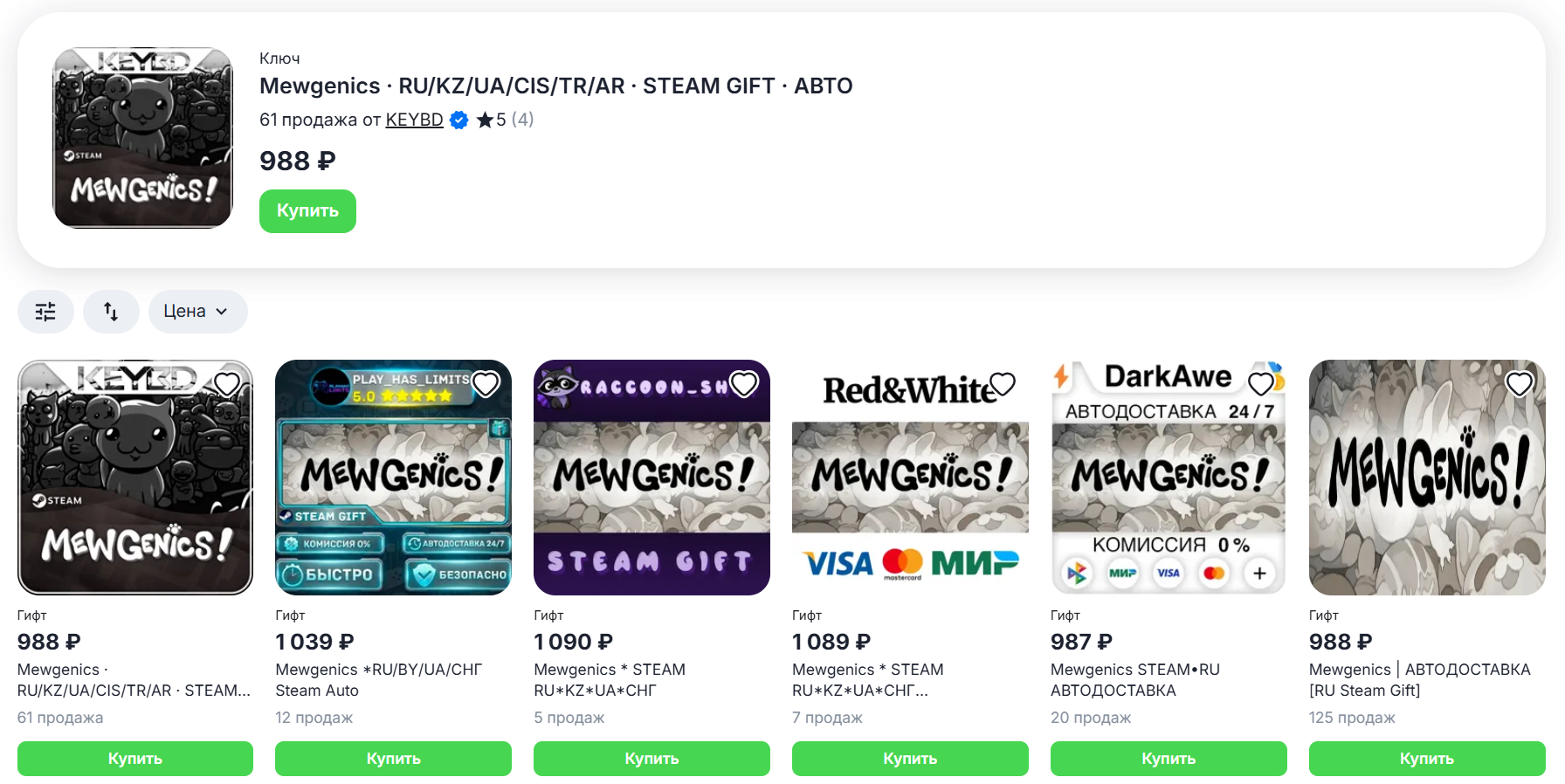
Task: Open the filter settings icon
Action: pos(45,312)
